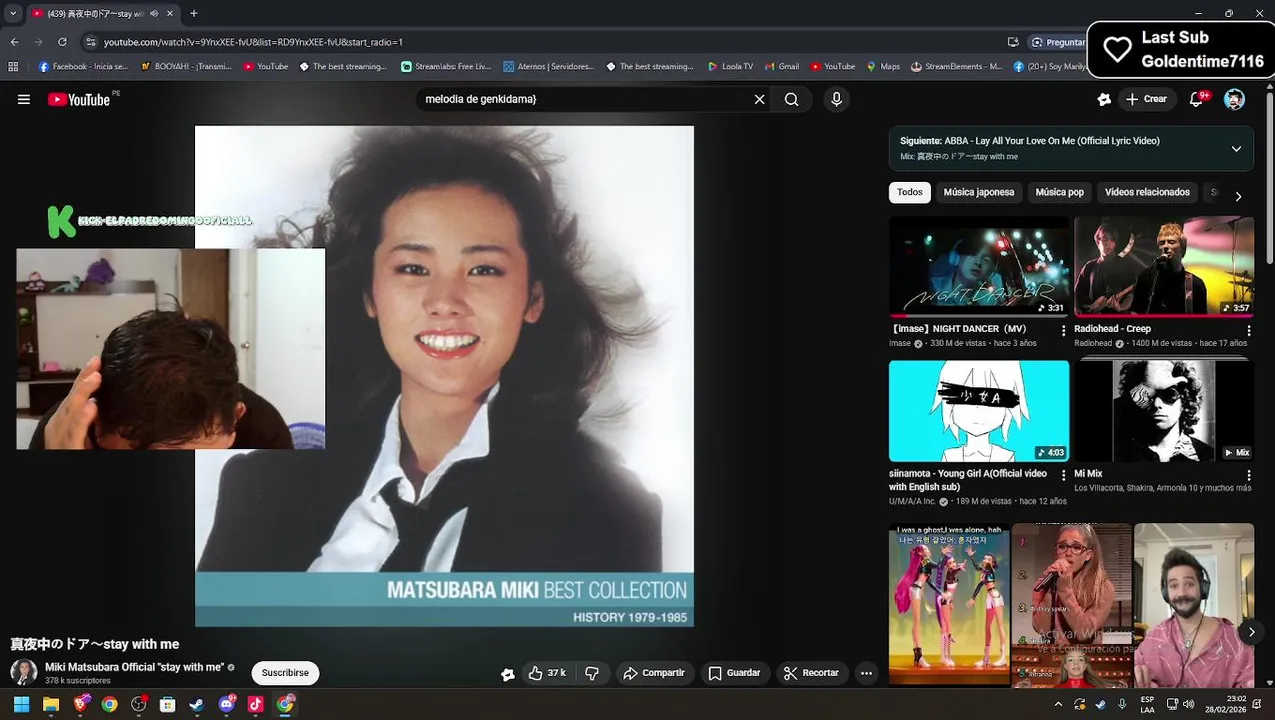Open a new browser tab
Screen dimensions: 1275x720
click(194, 13)
